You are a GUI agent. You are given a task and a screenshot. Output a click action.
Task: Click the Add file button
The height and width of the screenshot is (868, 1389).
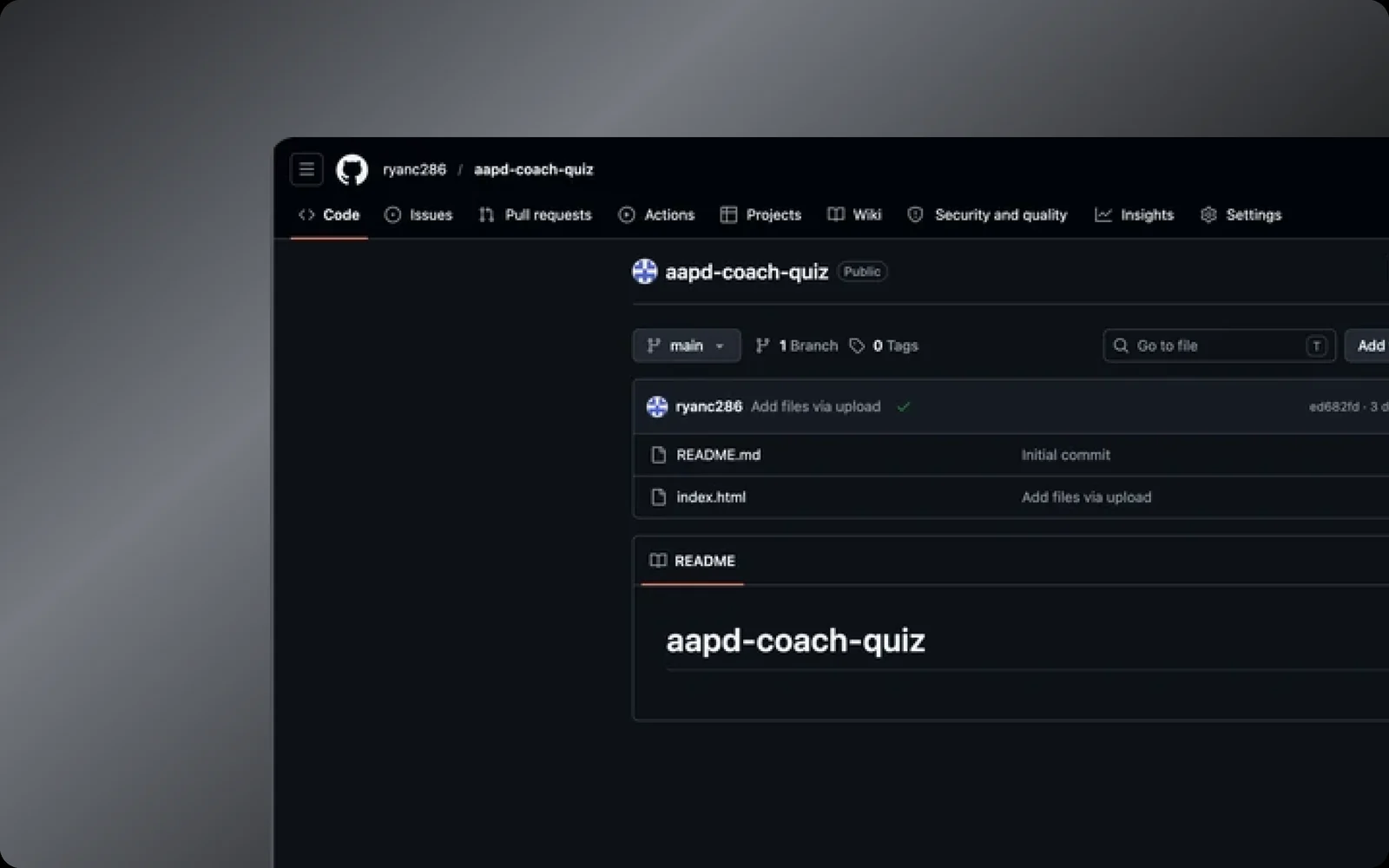[1367, 345]
